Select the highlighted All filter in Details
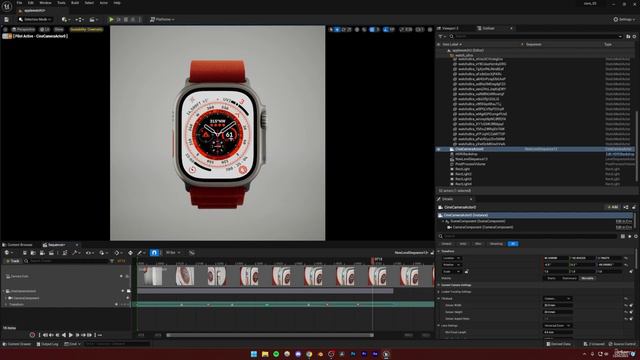 pyautogui.click(x=513, y=244)
